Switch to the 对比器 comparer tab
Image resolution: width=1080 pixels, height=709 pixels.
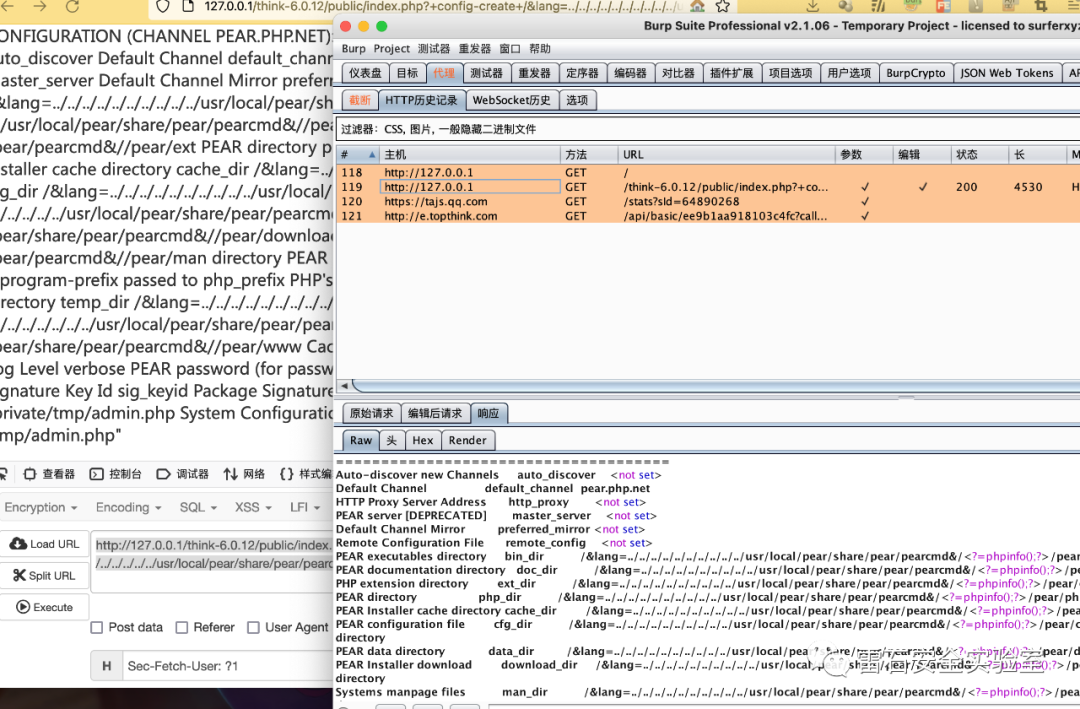coord(678,73)
